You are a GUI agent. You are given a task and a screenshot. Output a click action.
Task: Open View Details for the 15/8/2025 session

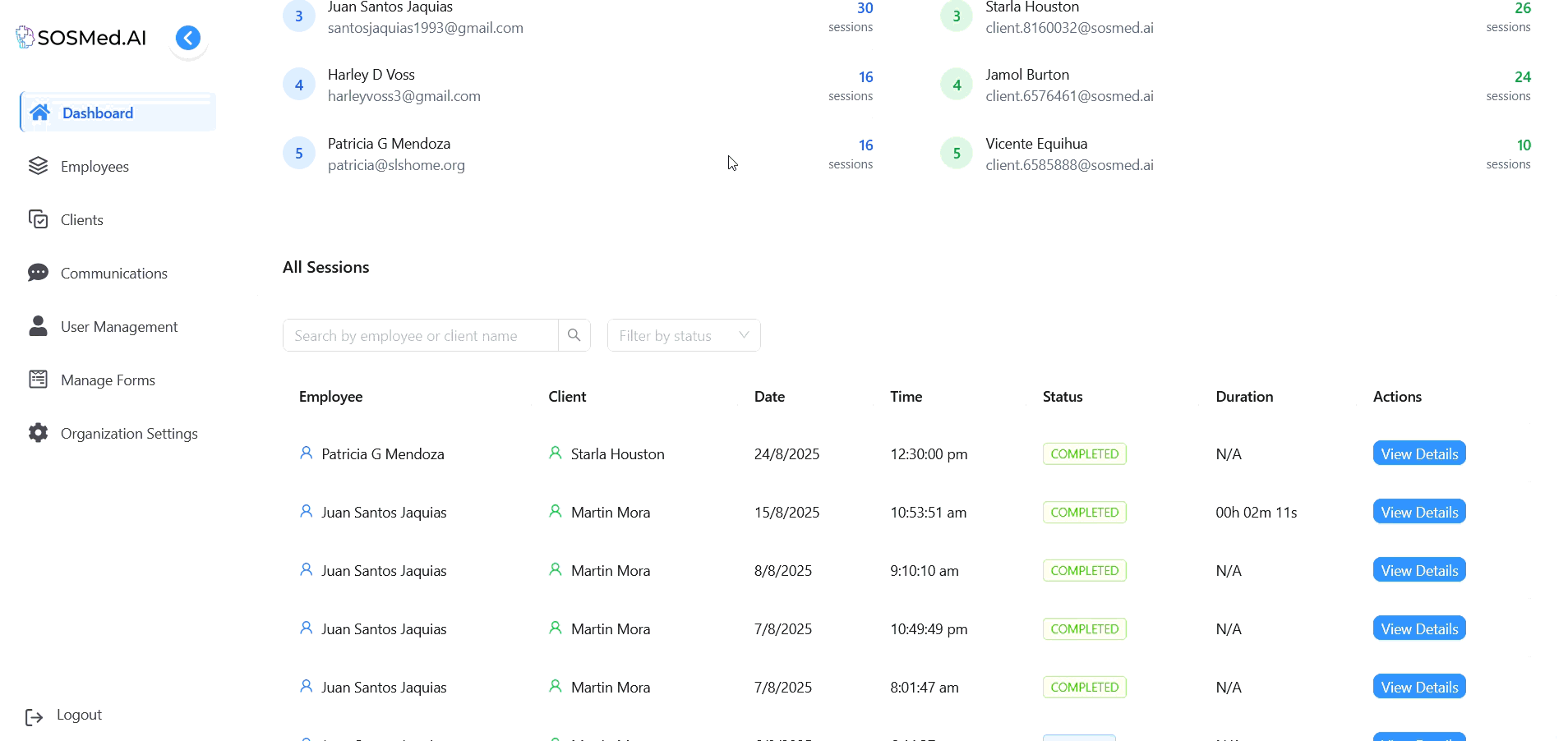tap(1418, 511)
